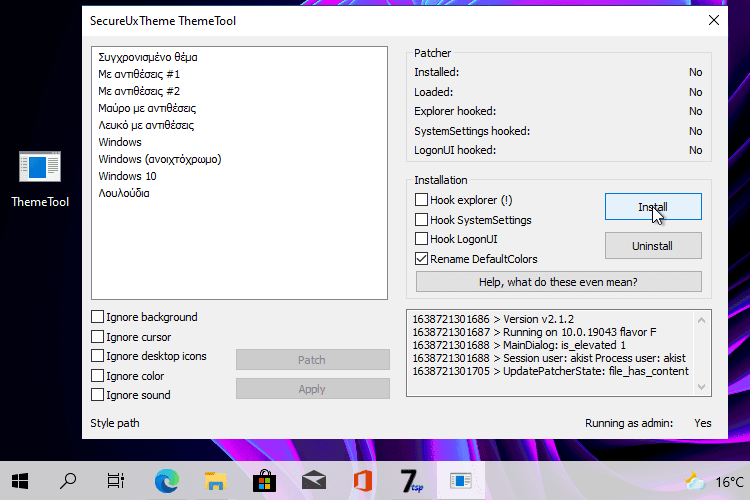Open the ThemeTool desktop shortcut icon
The width and height of the screenshot is (750, 500).
pos(40,178)
